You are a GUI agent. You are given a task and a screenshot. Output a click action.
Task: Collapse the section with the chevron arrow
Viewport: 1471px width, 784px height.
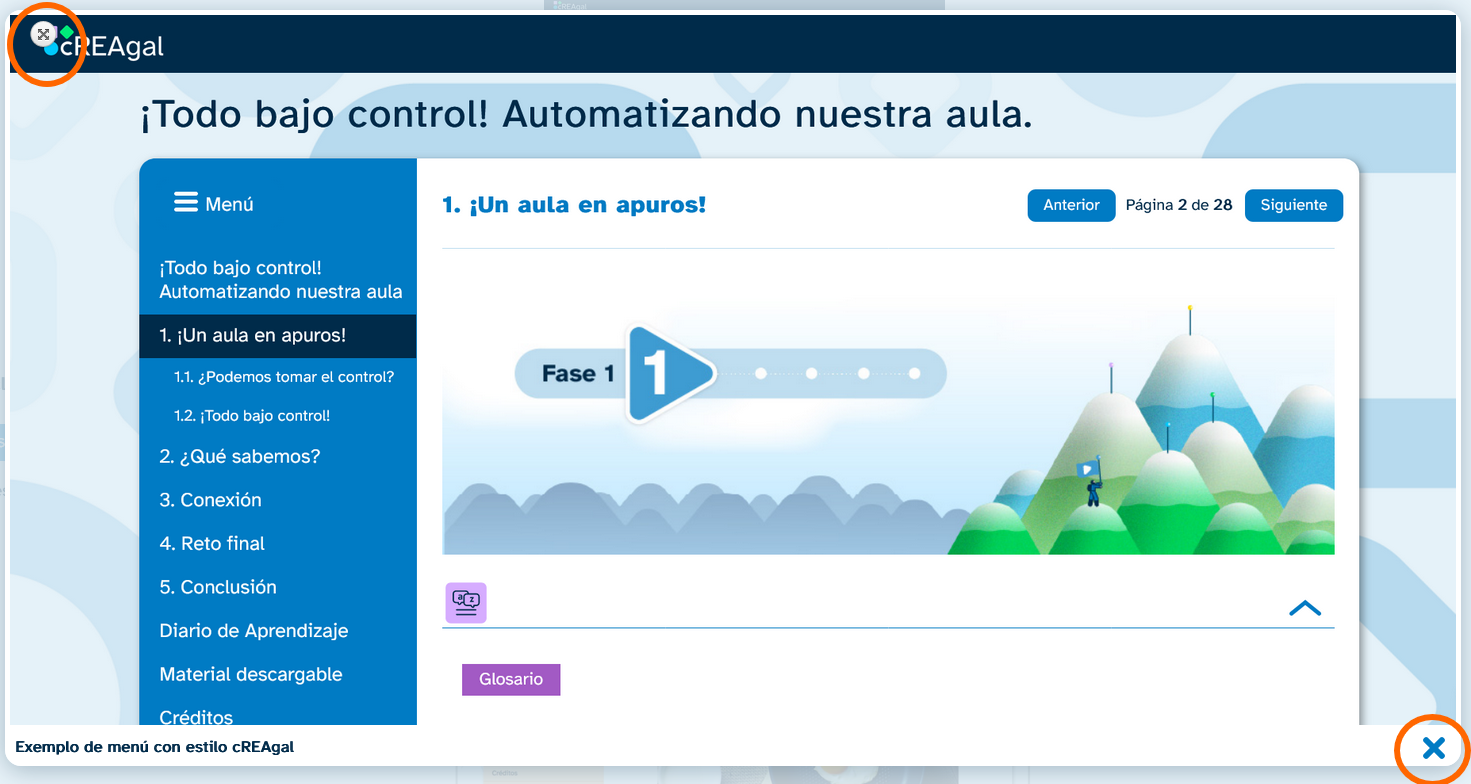1305,608
